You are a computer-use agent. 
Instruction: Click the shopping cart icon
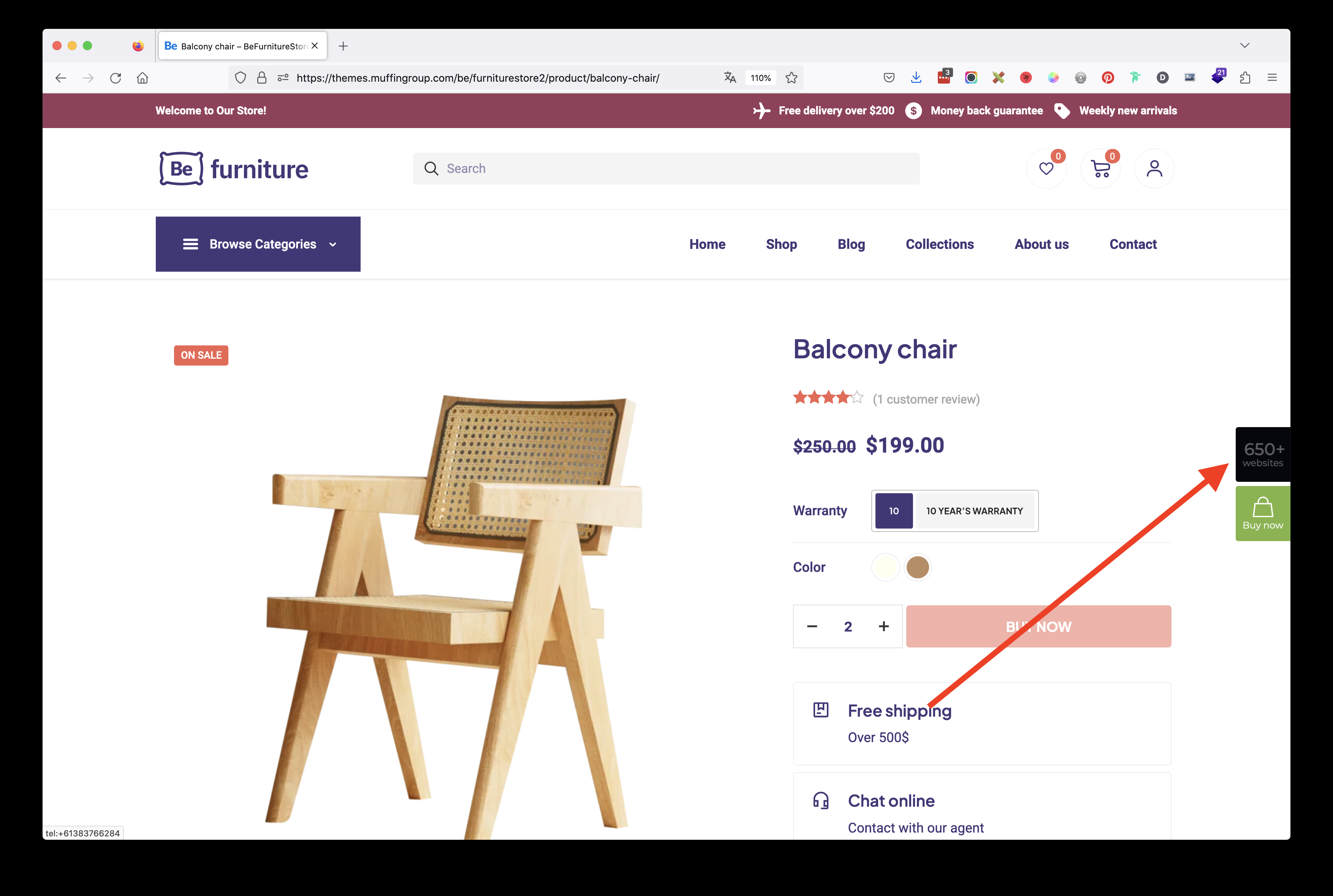(x=1100, y=168)
